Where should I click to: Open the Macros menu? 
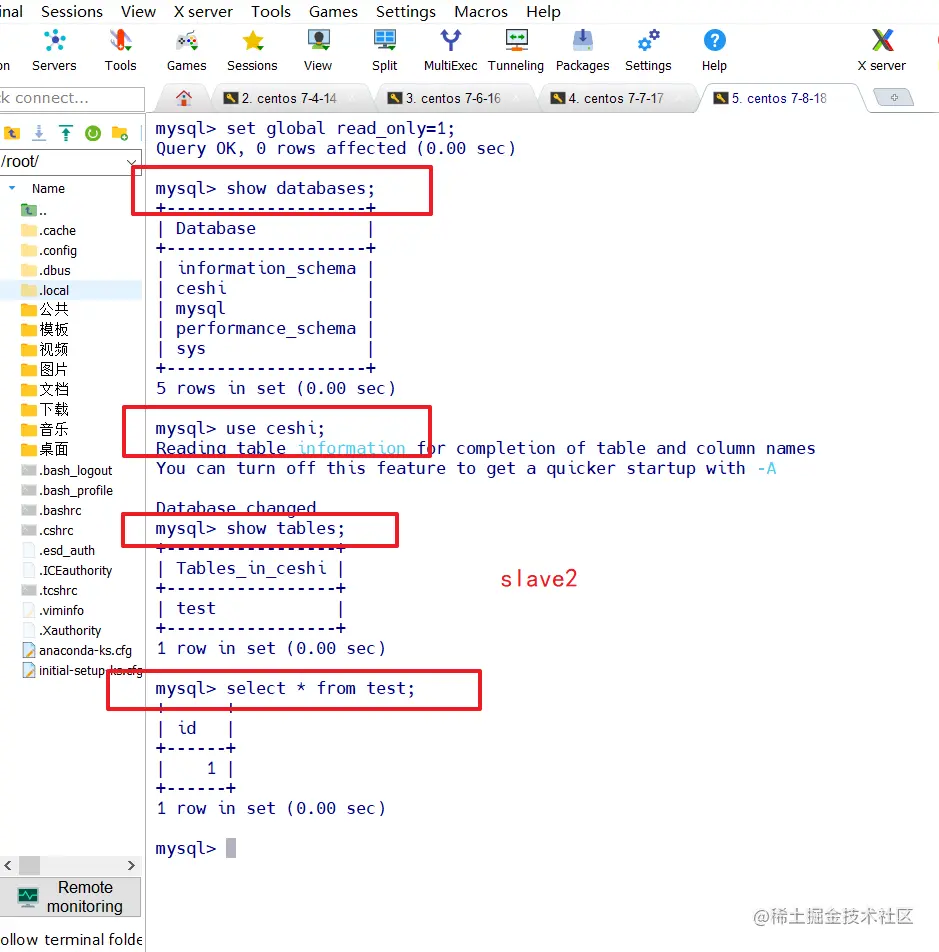point(481,12)
